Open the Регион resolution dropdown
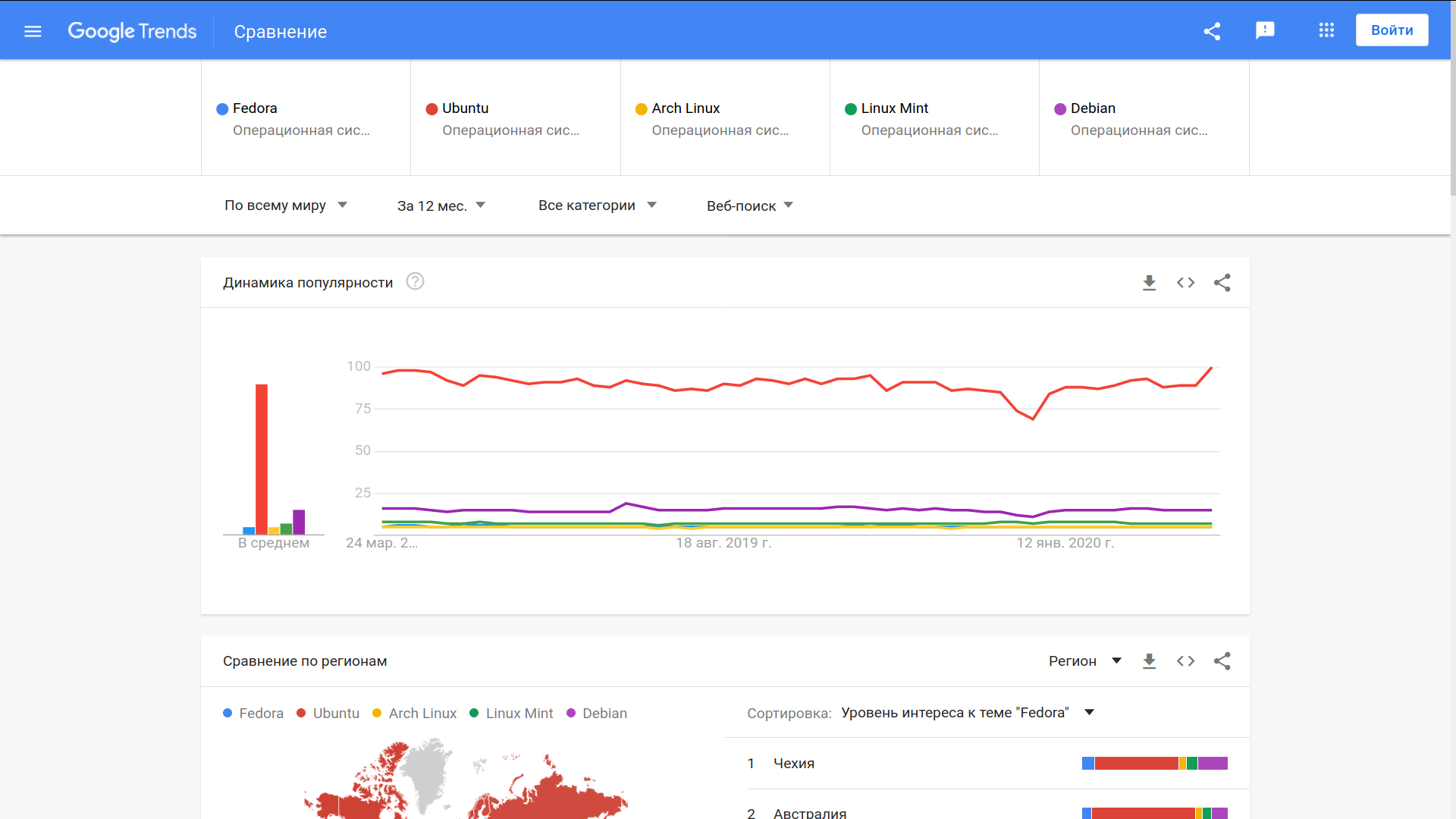Screen dimensions: 1456x819 tap(1085, 661)
